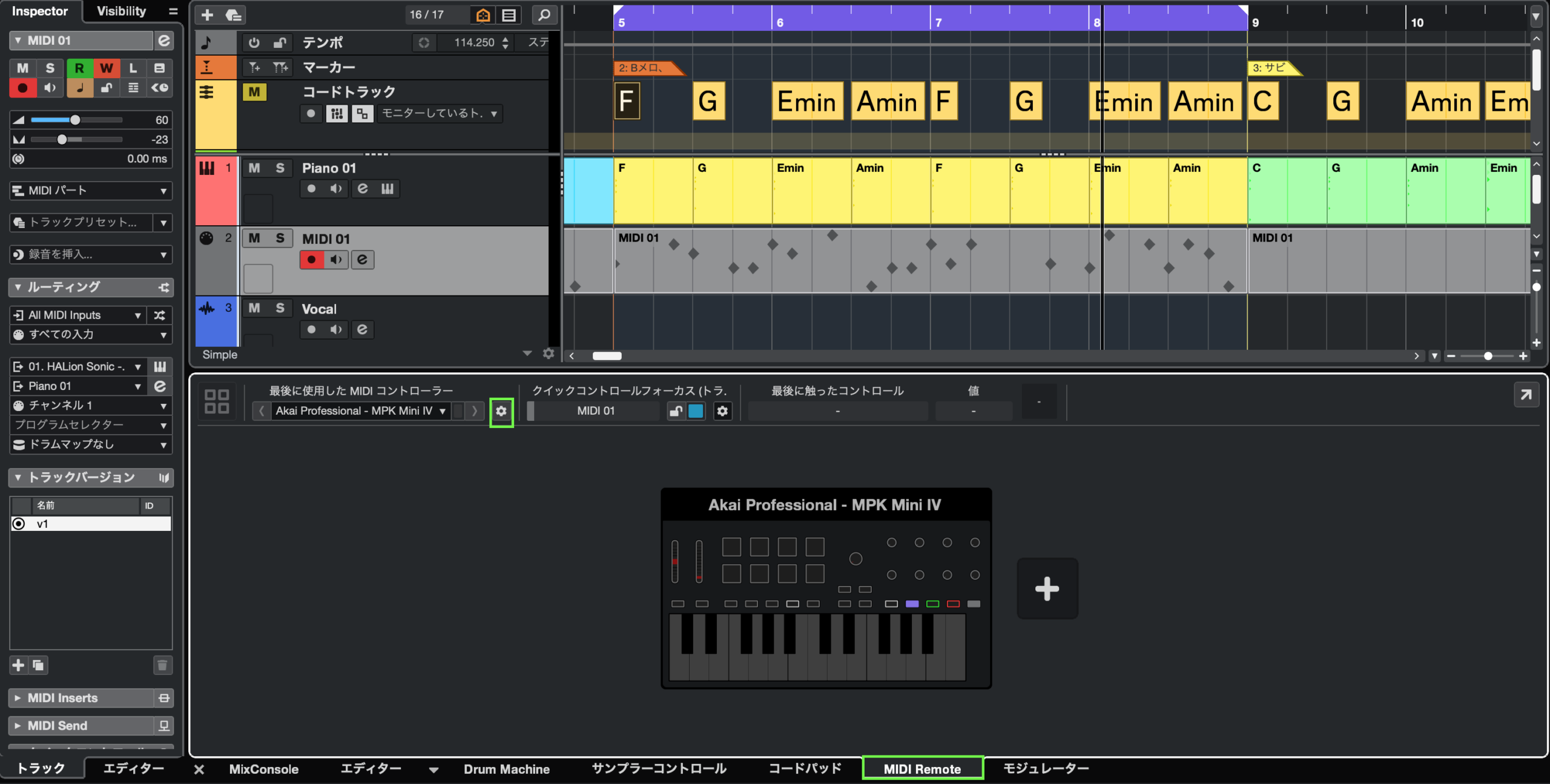
Task: Open Piano 01 instrument editor keyboard icon
Action: [x=387, y=188]
